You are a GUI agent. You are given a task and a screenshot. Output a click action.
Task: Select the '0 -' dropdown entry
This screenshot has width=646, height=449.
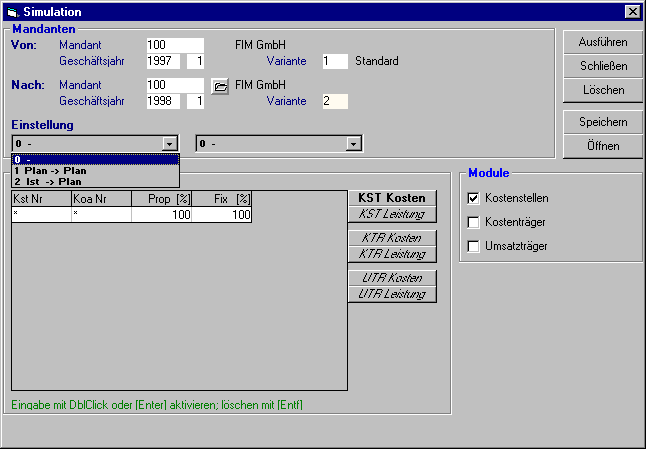coord(96,159)
